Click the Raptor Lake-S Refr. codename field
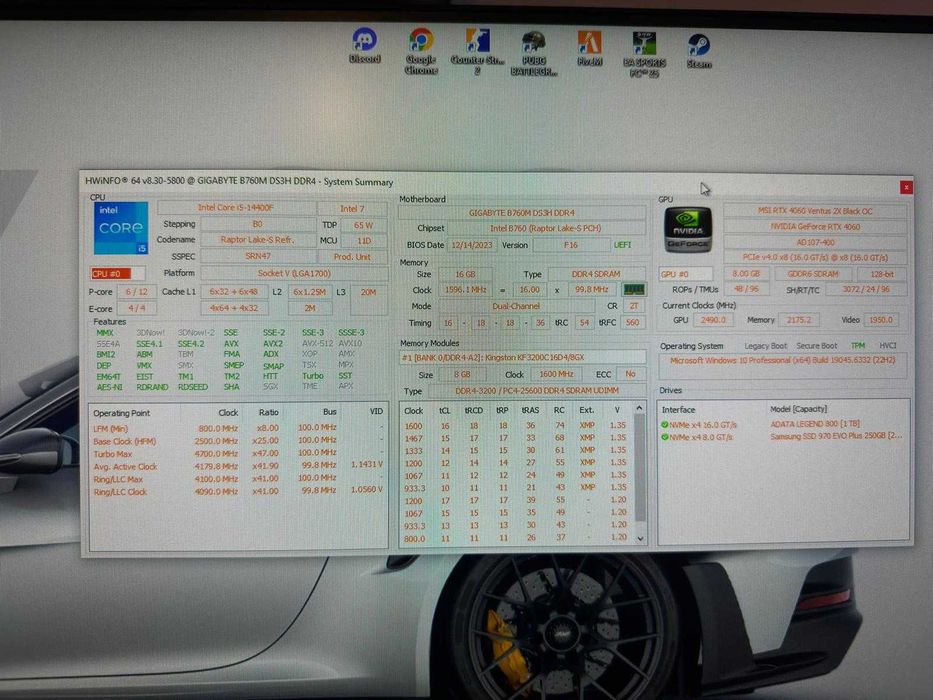The height and width of the screenshot is (700, 933). pyautogui.click(x=258, y=240)
